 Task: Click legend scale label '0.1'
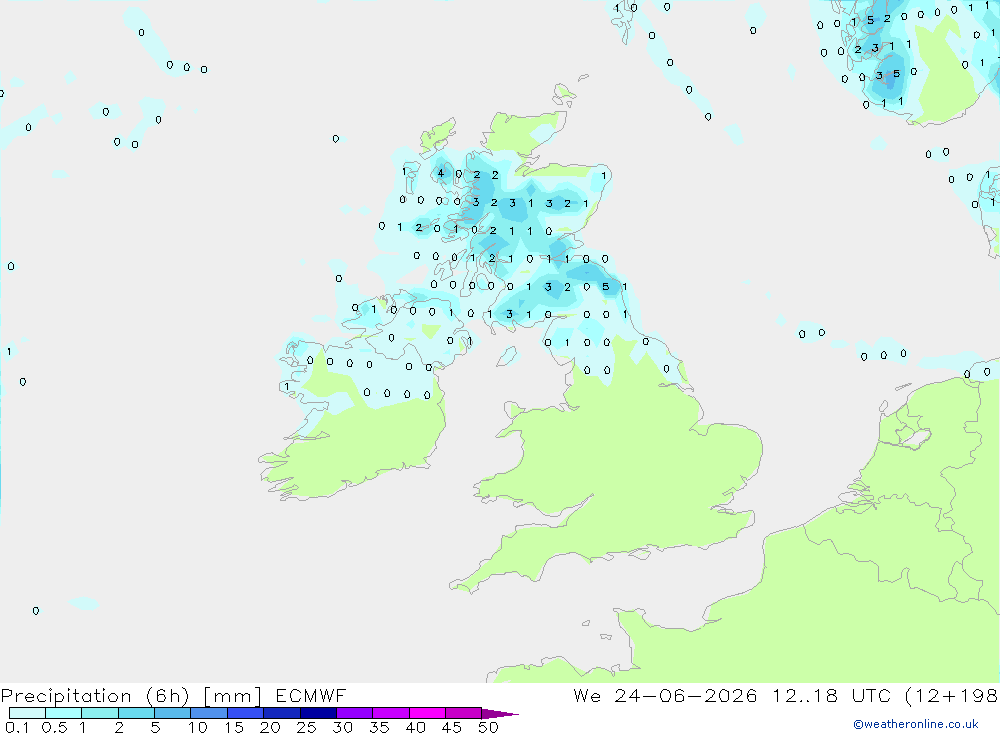point(17,727)
